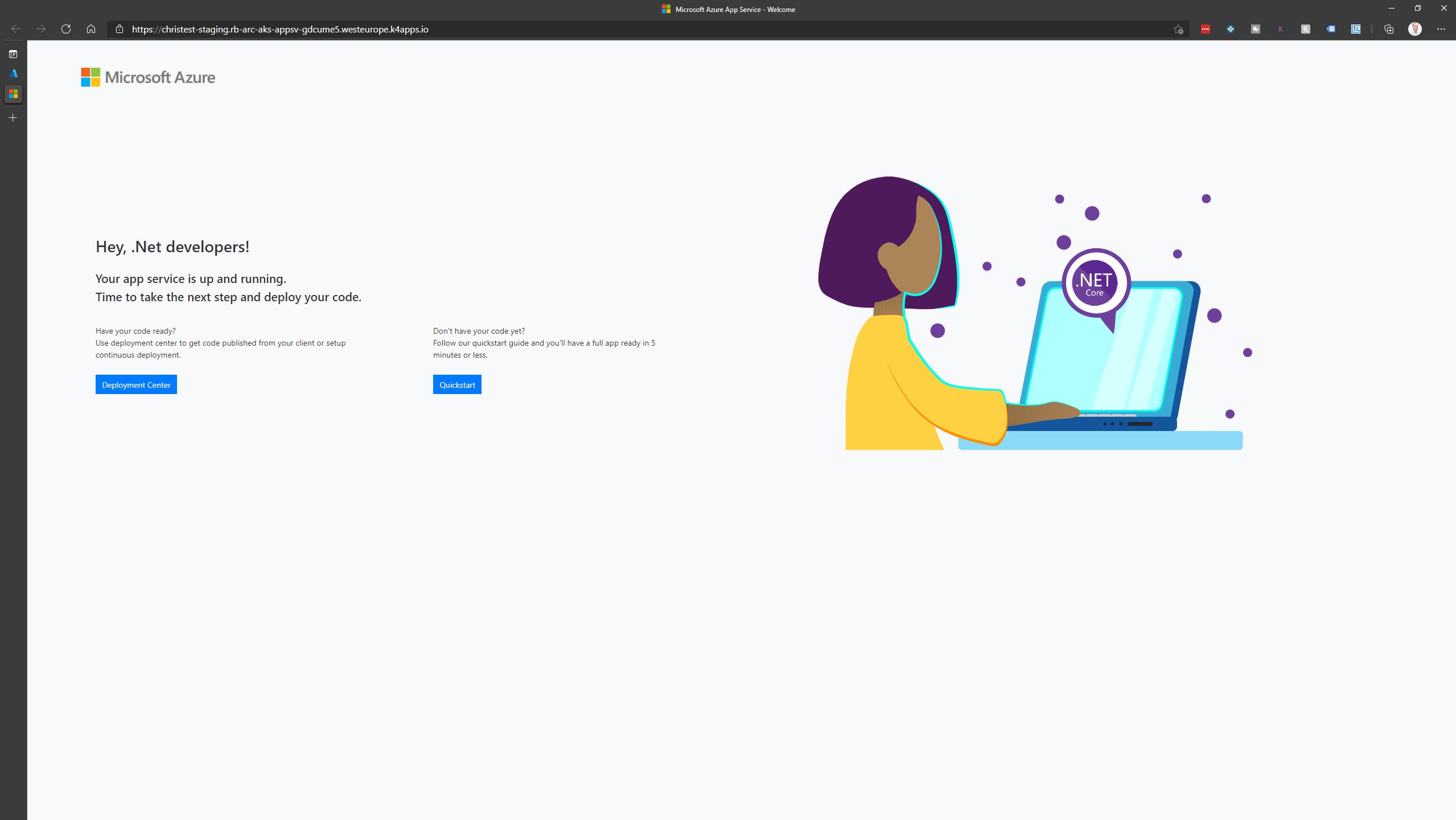Open the Deployment Center
The width and height of the screenshot is (1456, 820).
[136, 384]
